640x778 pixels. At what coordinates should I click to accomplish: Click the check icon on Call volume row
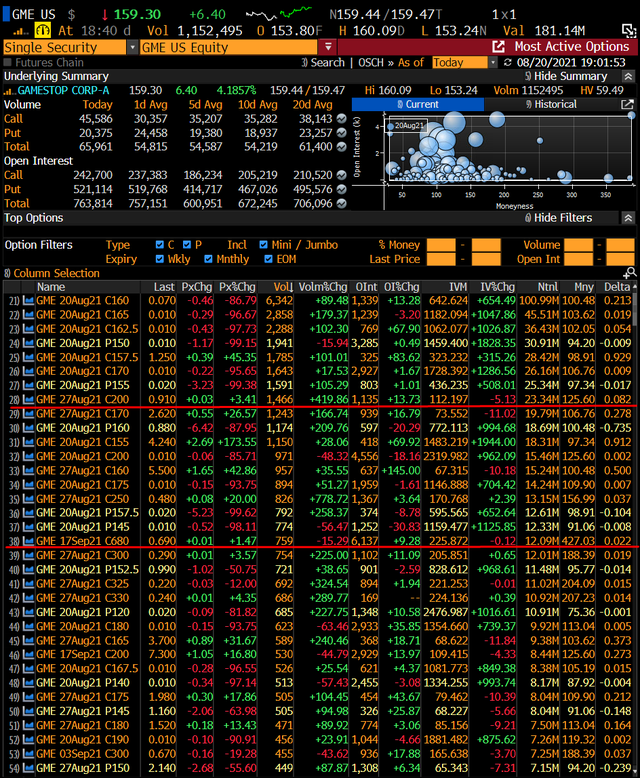[x=341, y=119]
